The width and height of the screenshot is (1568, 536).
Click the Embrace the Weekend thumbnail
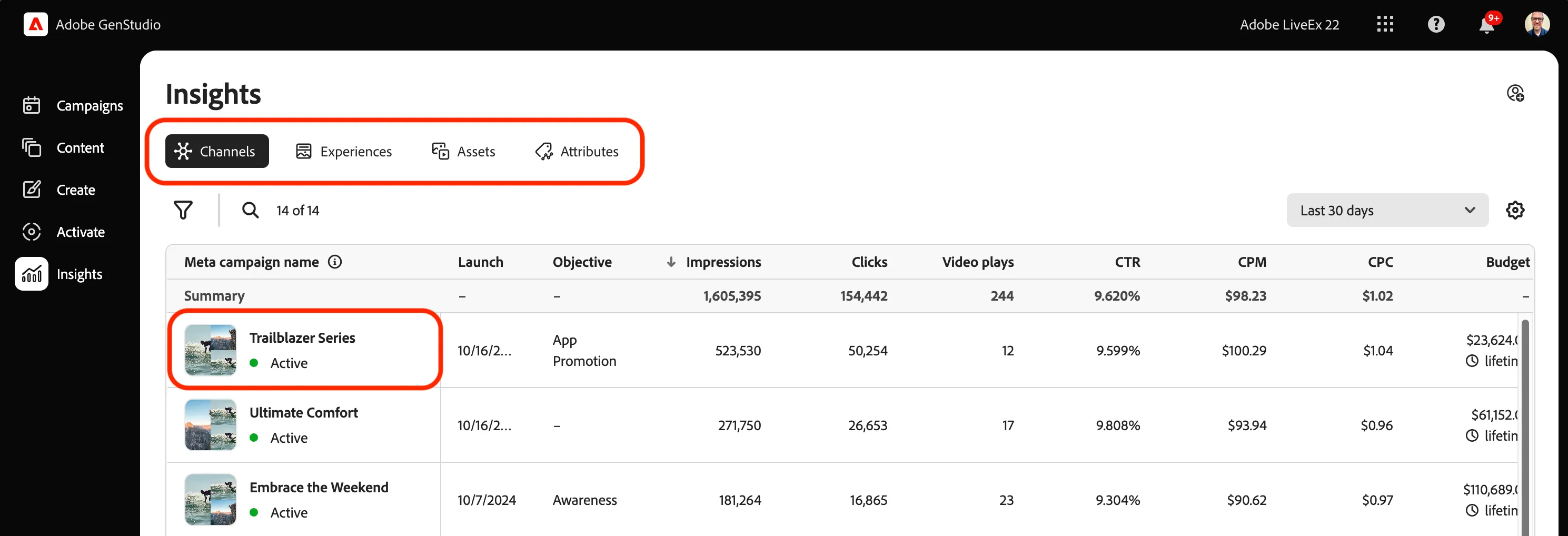[x=211, y=500]
